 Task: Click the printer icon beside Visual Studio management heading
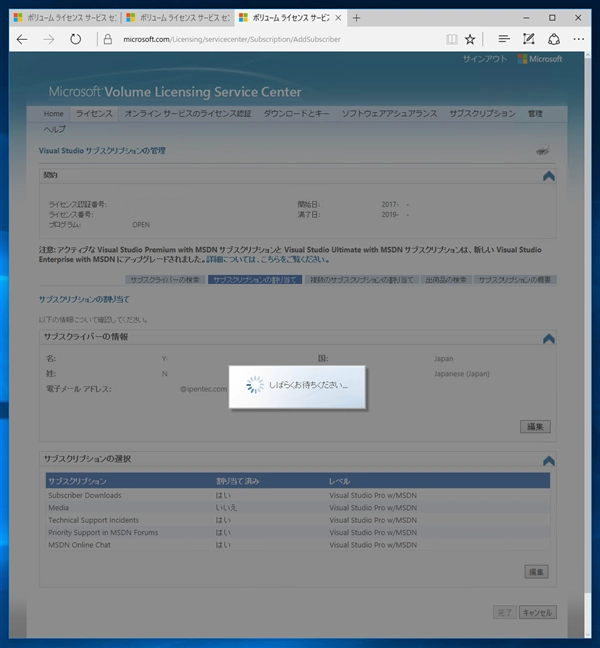(x=543, y=150)
